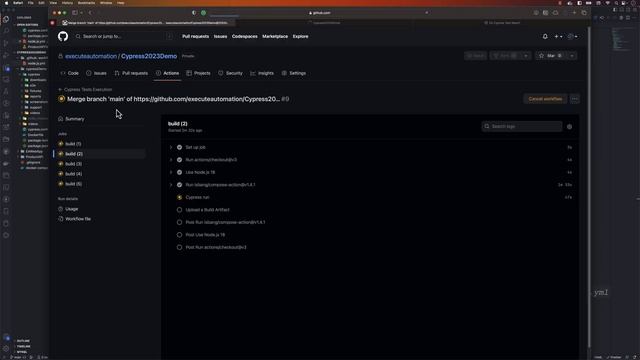Open the user avatar menu
The width and height of the screenshot is (640, 360).
click(x=572, y=36)
